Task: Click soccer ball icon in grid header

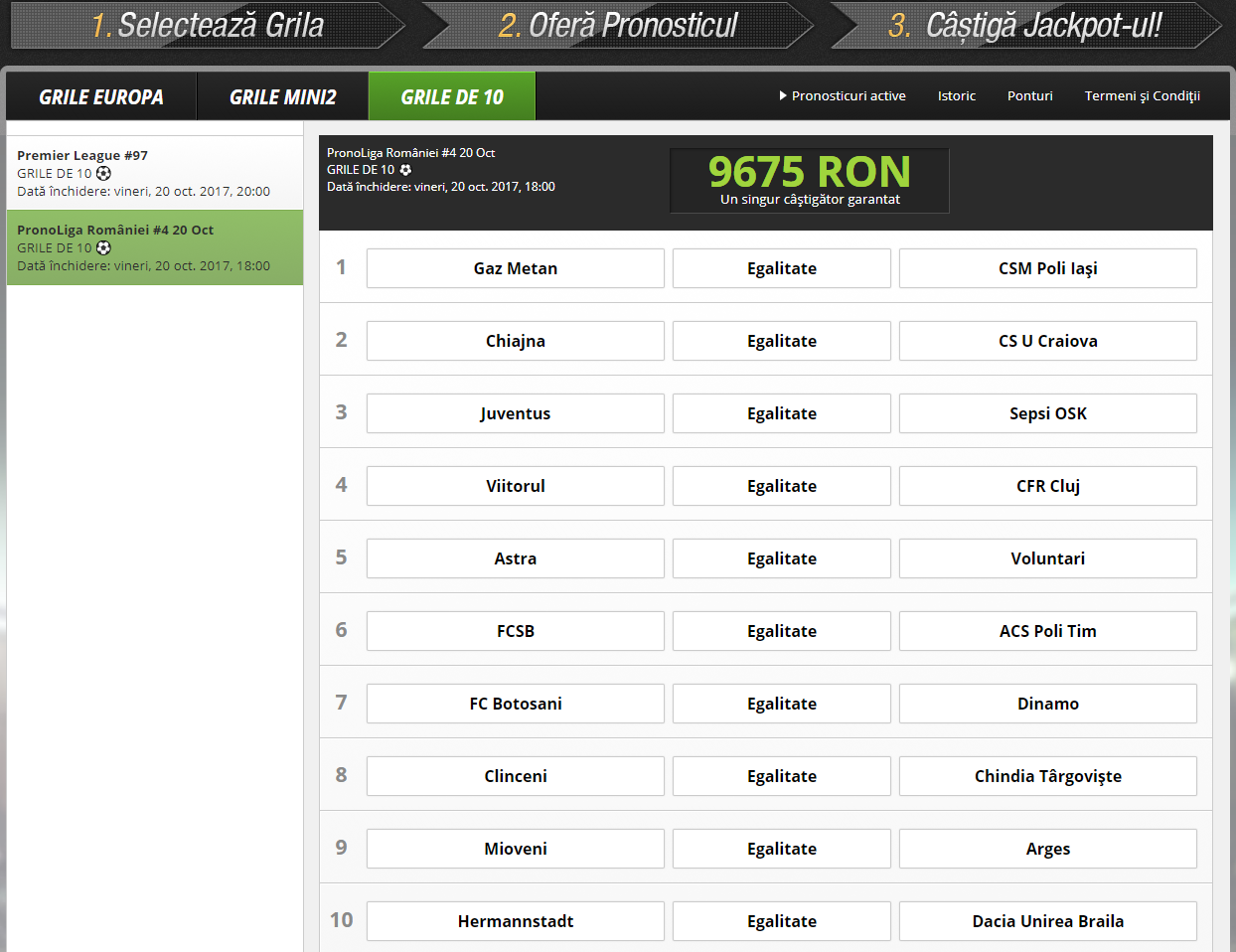Action: pos(405,170)
